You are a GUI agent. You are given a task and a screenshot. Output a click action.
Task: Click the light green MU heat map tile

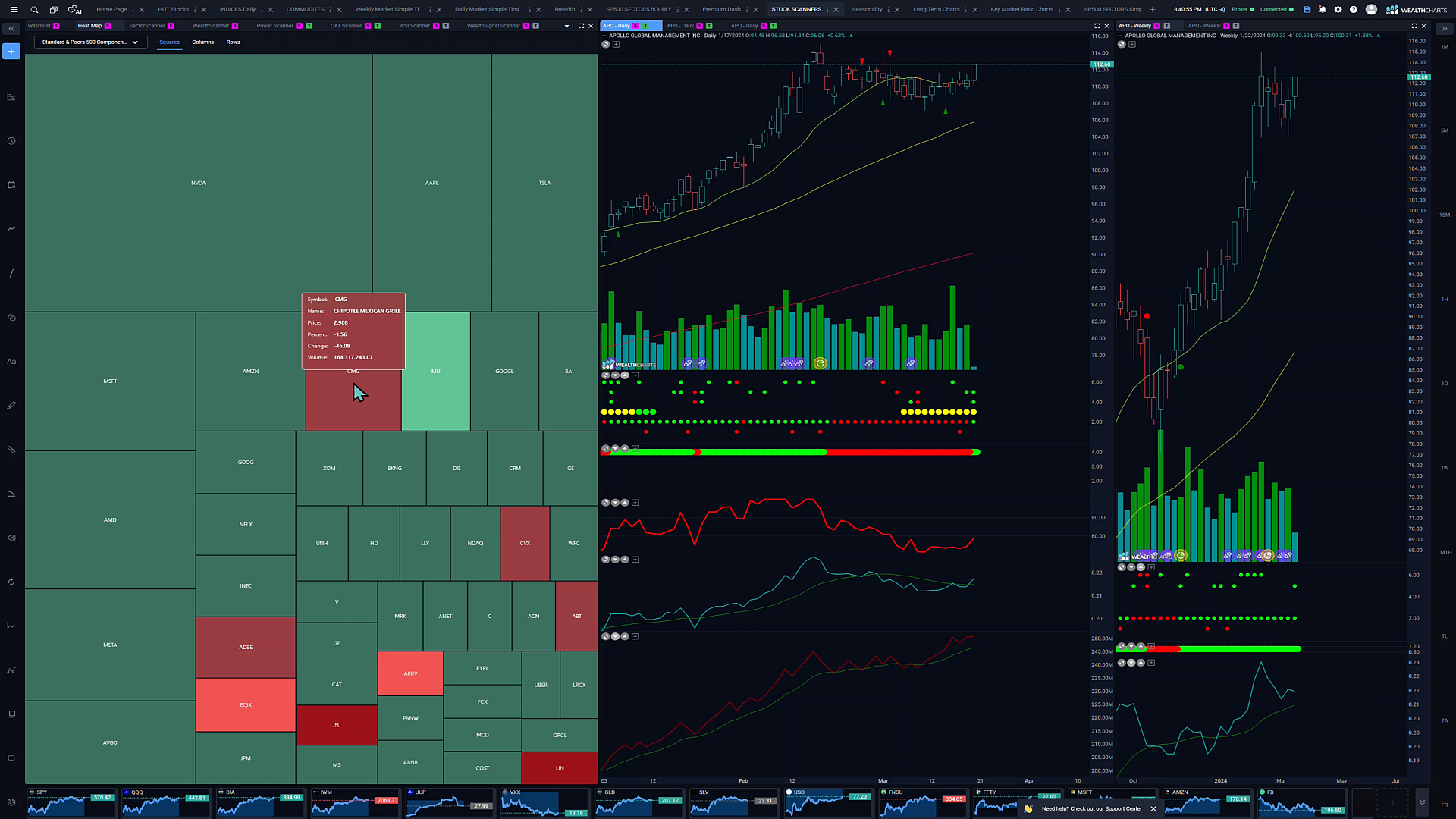[x=435, y=372]
